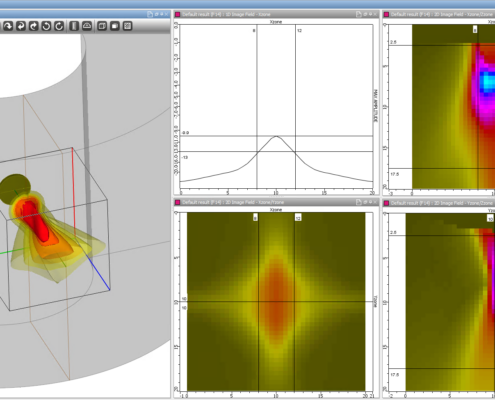Close the 1D Image Field Xzone panel
The width and height of the screenshot is (495, 400).
375,14
